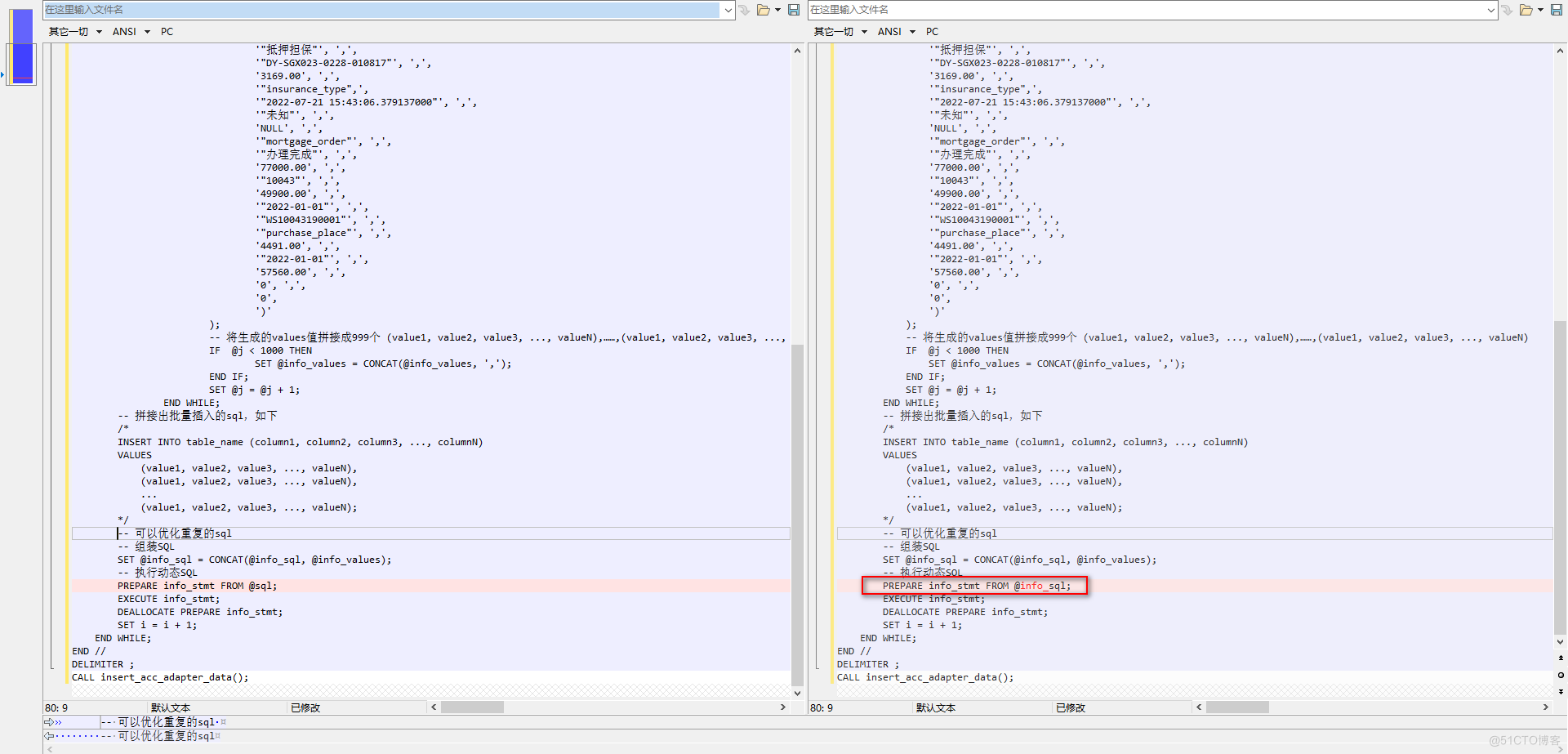Click the left pane line 'PREPARE info_stmt FROM @sql;'
Viewport: 1568px width, 754px height.
(198, 586)
